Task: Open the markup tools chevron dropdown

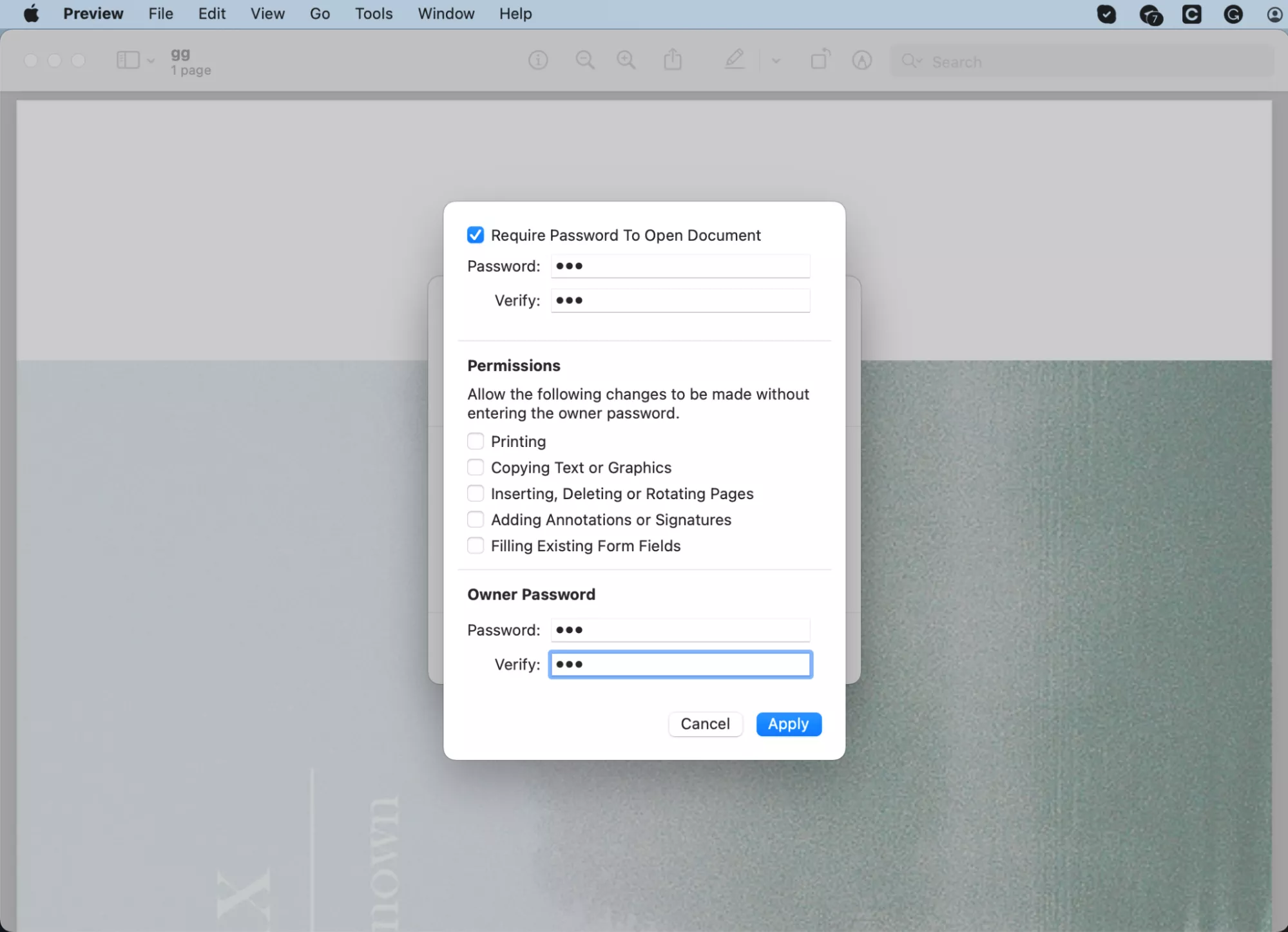Action: 776,61
